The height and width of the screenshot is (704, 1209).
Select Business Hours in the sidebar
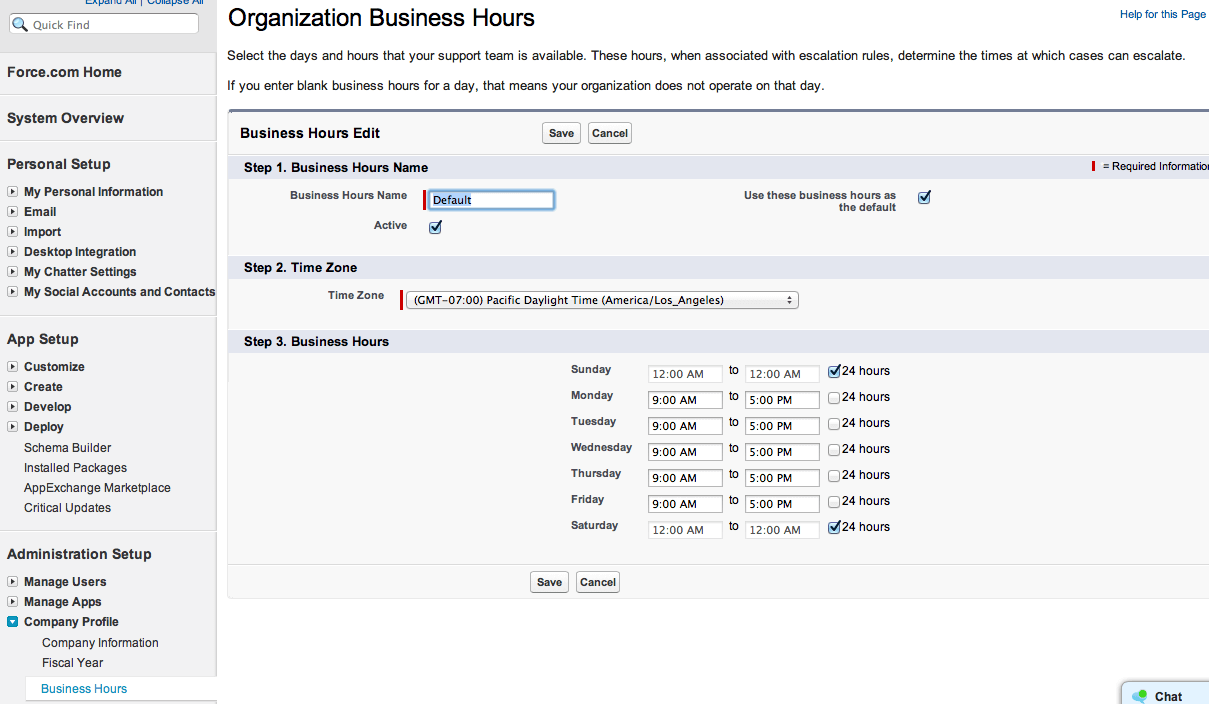click(x=83, y=688)
